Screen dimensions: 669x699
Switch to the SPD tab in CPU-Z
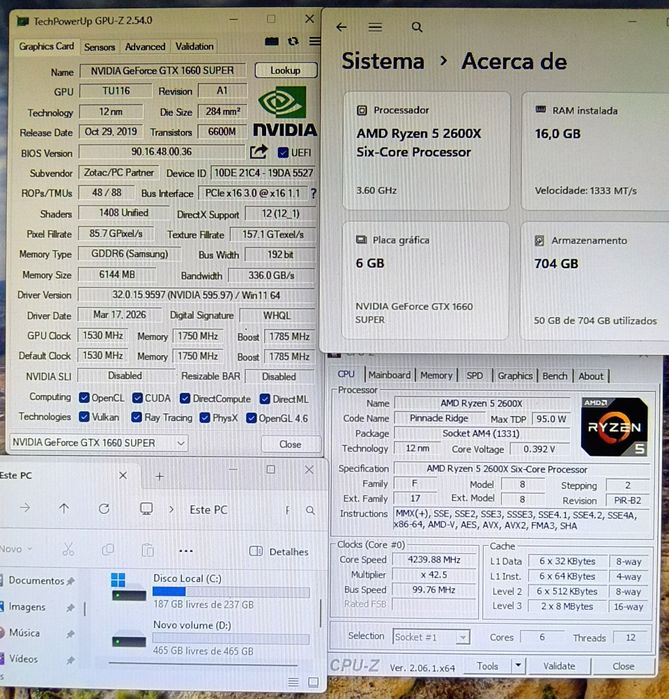[474, 375]
